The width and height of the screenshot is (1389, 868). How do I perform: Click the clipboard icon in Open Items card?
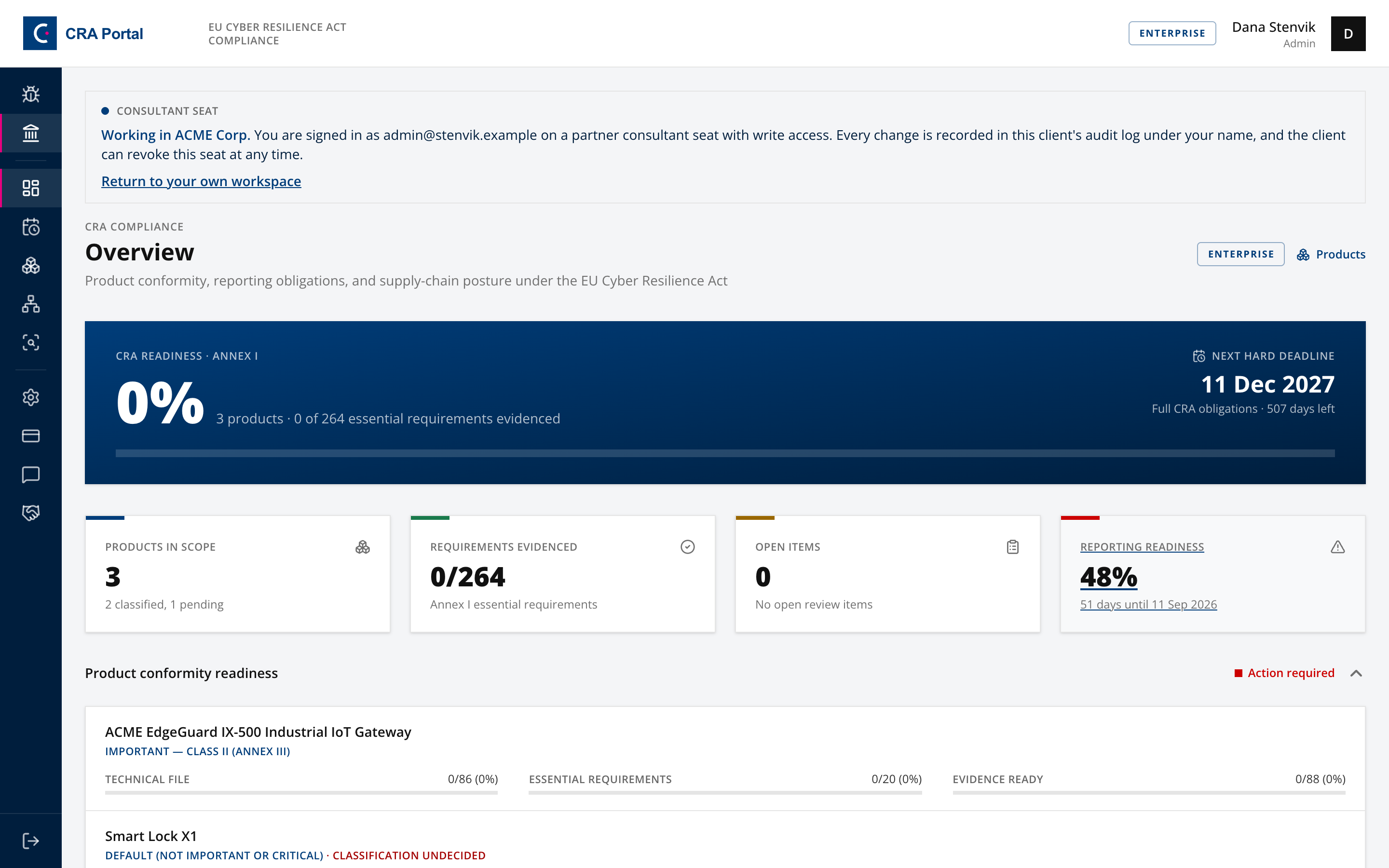[x=1012, y=547]
